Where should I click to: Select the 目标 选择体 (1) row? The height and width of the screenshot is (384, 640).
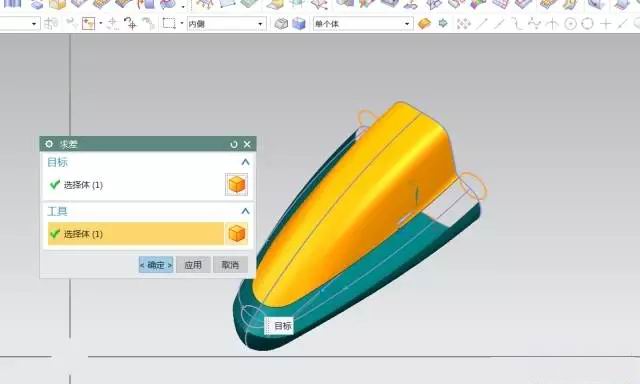(x=136, y=185)
